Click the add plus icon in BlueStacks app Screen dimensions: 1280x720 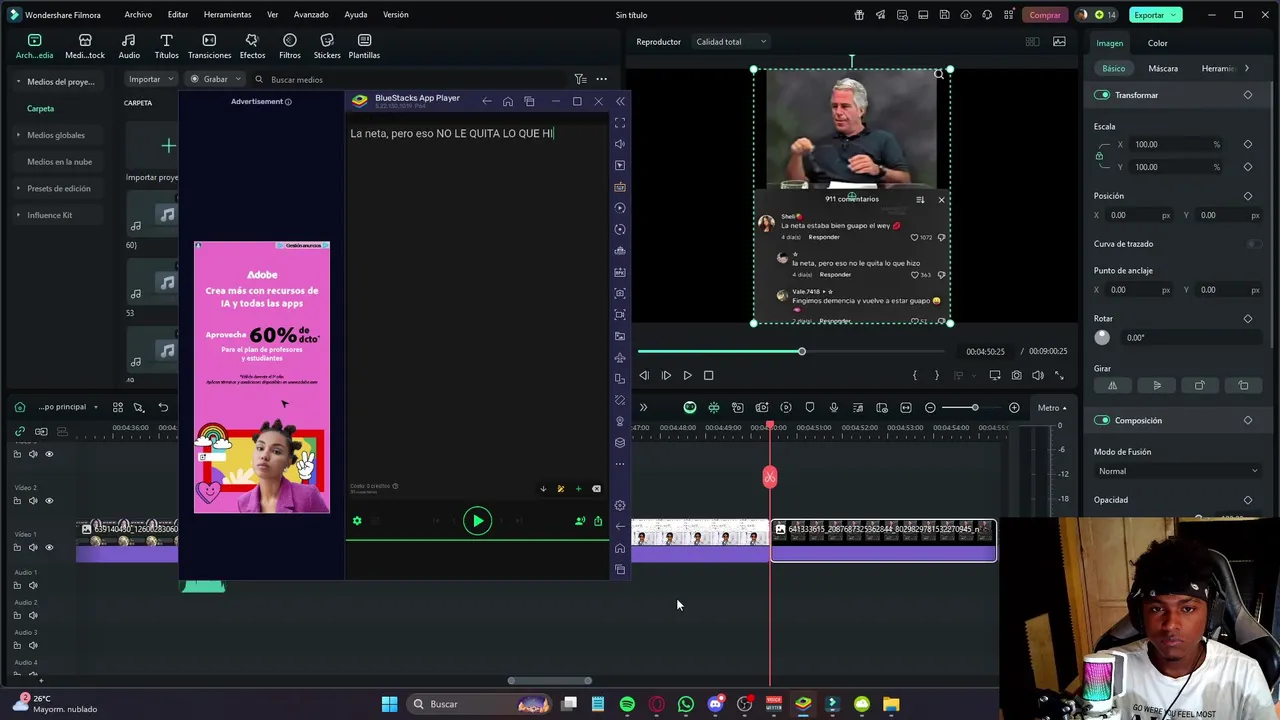[x=578, y=489]
